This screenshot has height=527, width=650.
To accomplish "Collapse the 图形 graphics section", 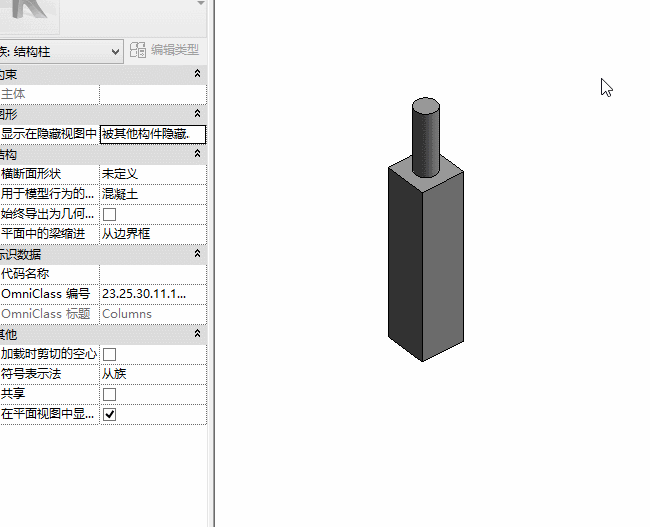I will tap(197, 114).
